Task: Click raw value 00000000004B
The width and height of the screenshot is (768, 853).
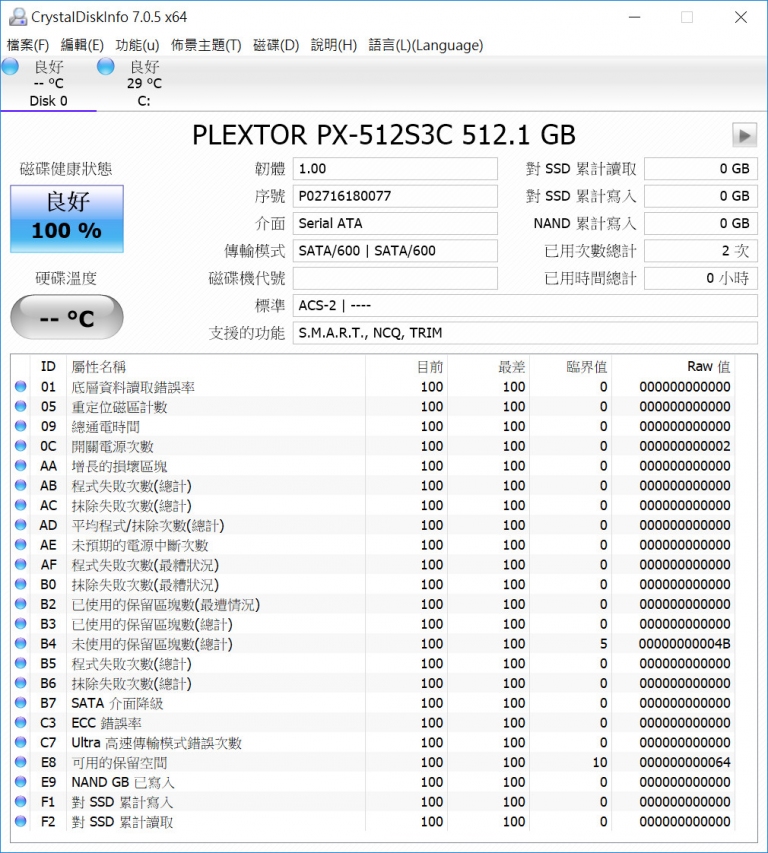Action: [x=684, y=644]
